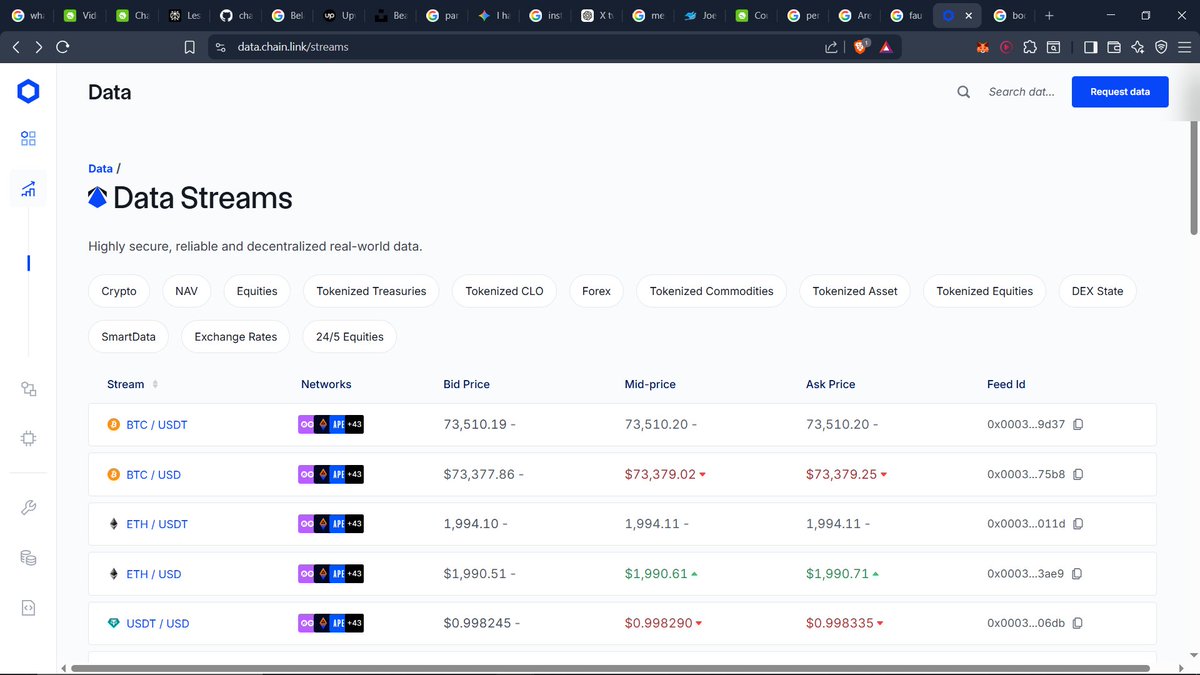Viewport: 1200px width, 675px height.
Task: Filter streams by the Crypto category
Action: tap(119, 291)
